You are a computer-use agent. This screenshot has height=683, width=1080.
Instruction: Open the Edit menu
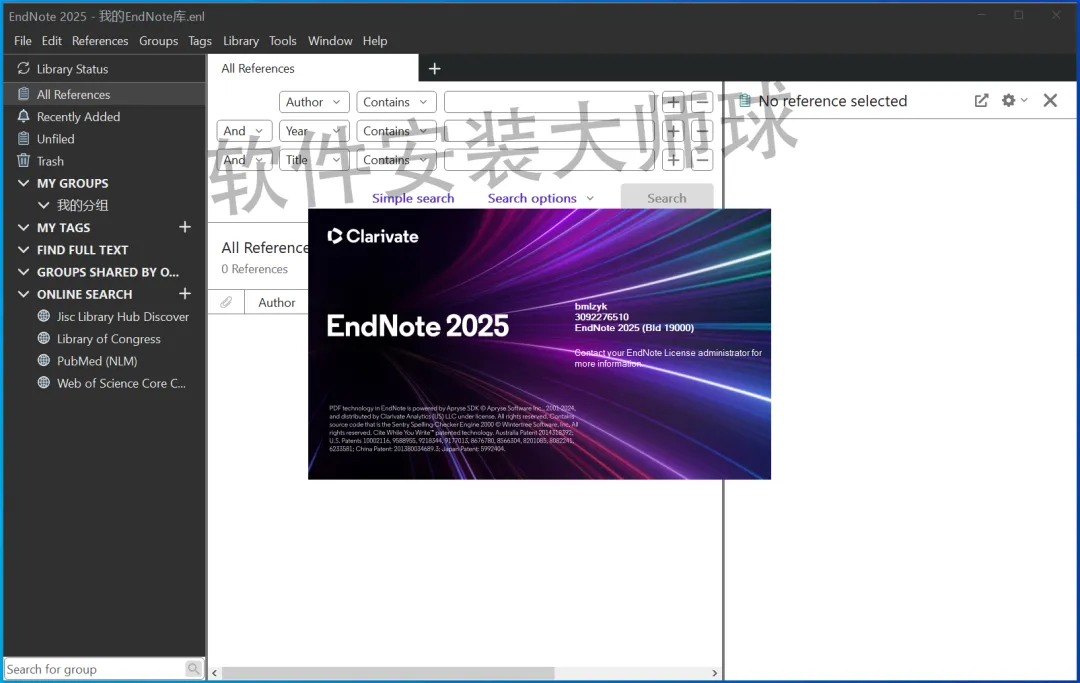[52, 41]
